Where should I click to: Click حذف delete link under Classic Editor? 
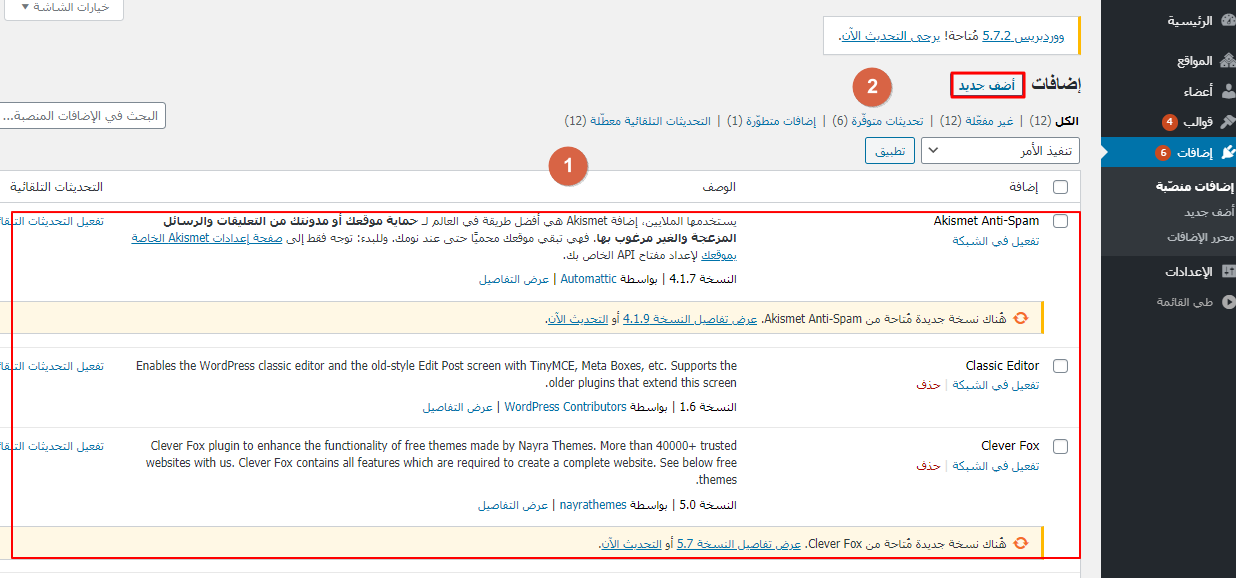pyautogui.click(x=929, y=385)
